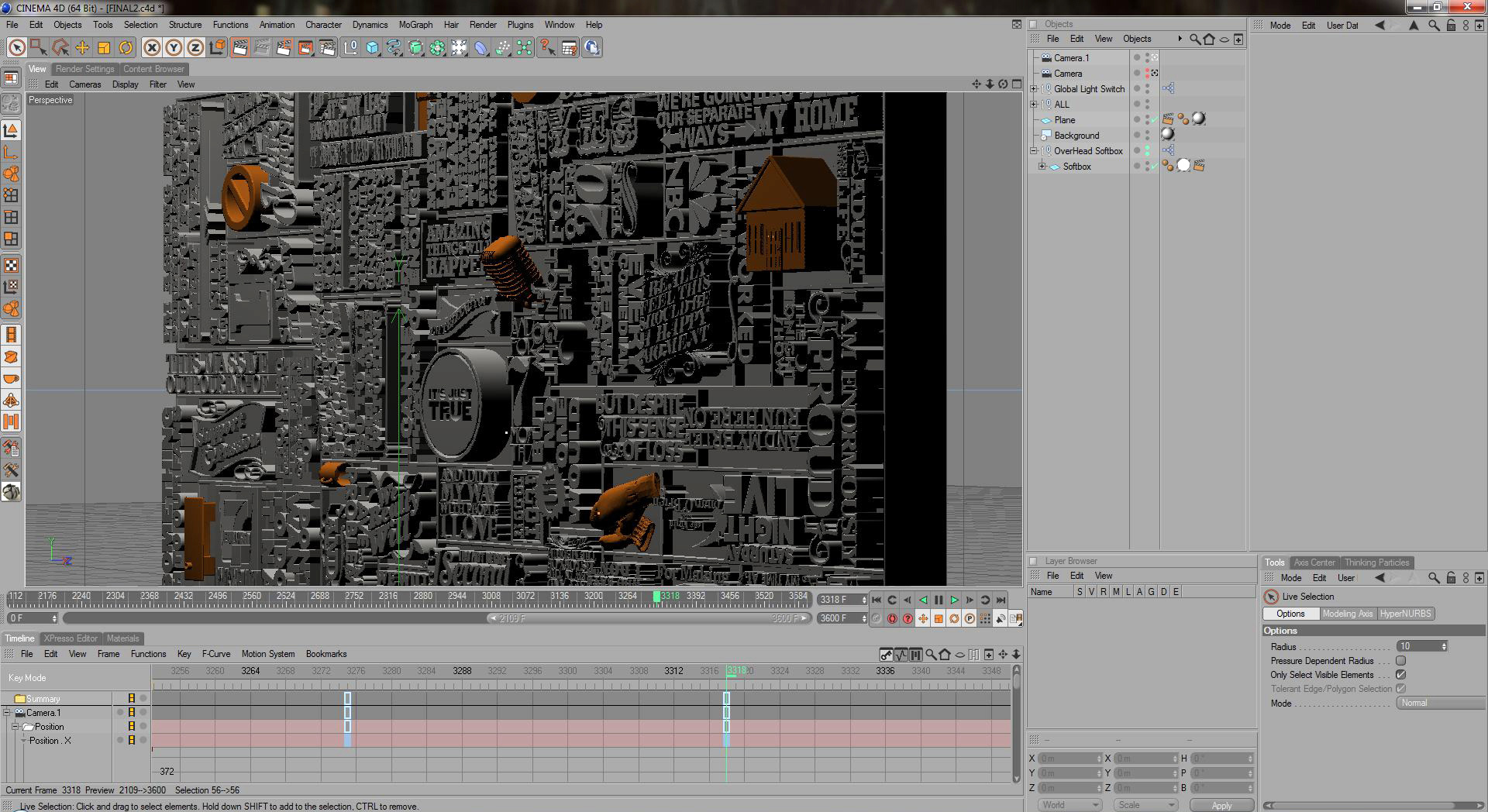Select the Rotate tool in top toolbar
This screenshot has height=812, width=1488.
coord(126,48)
